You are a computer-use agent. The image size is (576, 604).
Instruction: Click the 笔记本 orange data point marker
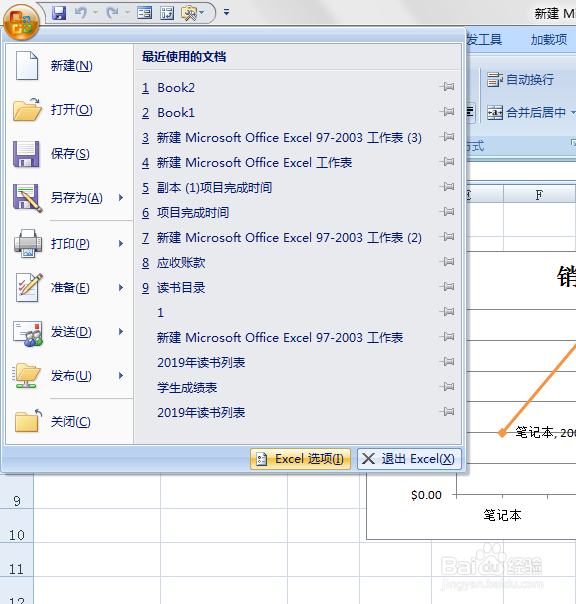502,433
